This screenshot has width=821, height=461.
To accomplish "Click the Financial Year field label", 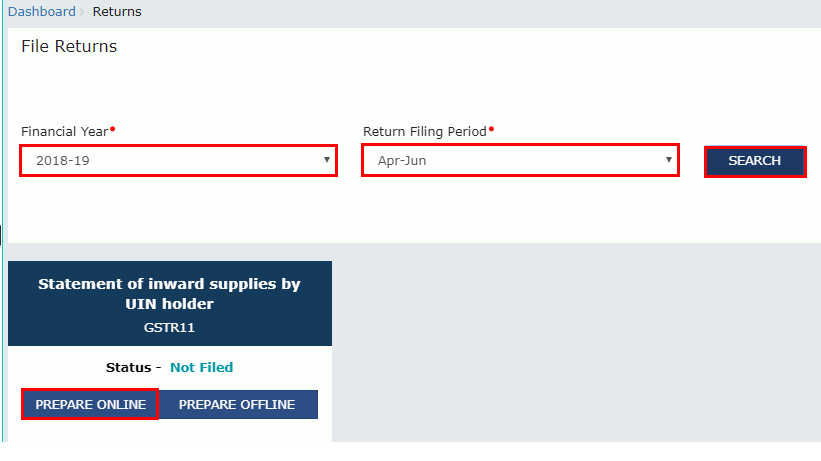I will click(64, 131).
